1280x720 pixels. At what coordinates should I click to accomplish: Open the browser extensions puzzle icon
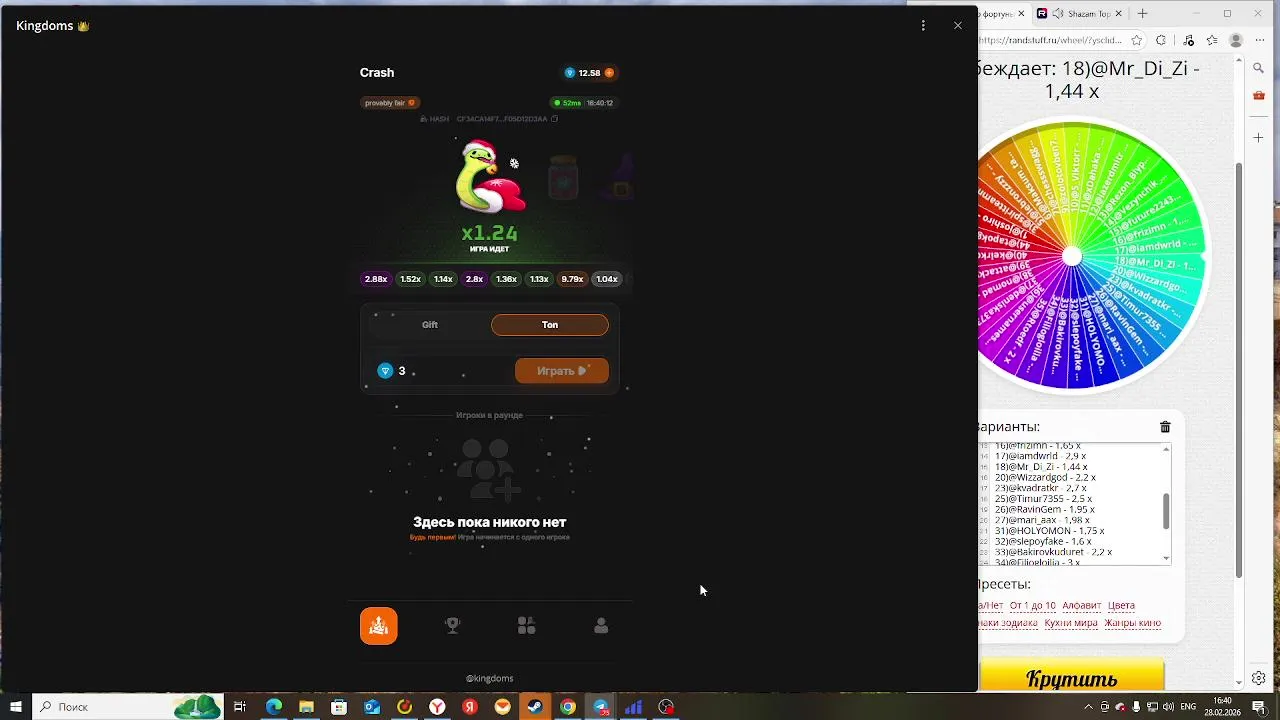coord(1161,41)
